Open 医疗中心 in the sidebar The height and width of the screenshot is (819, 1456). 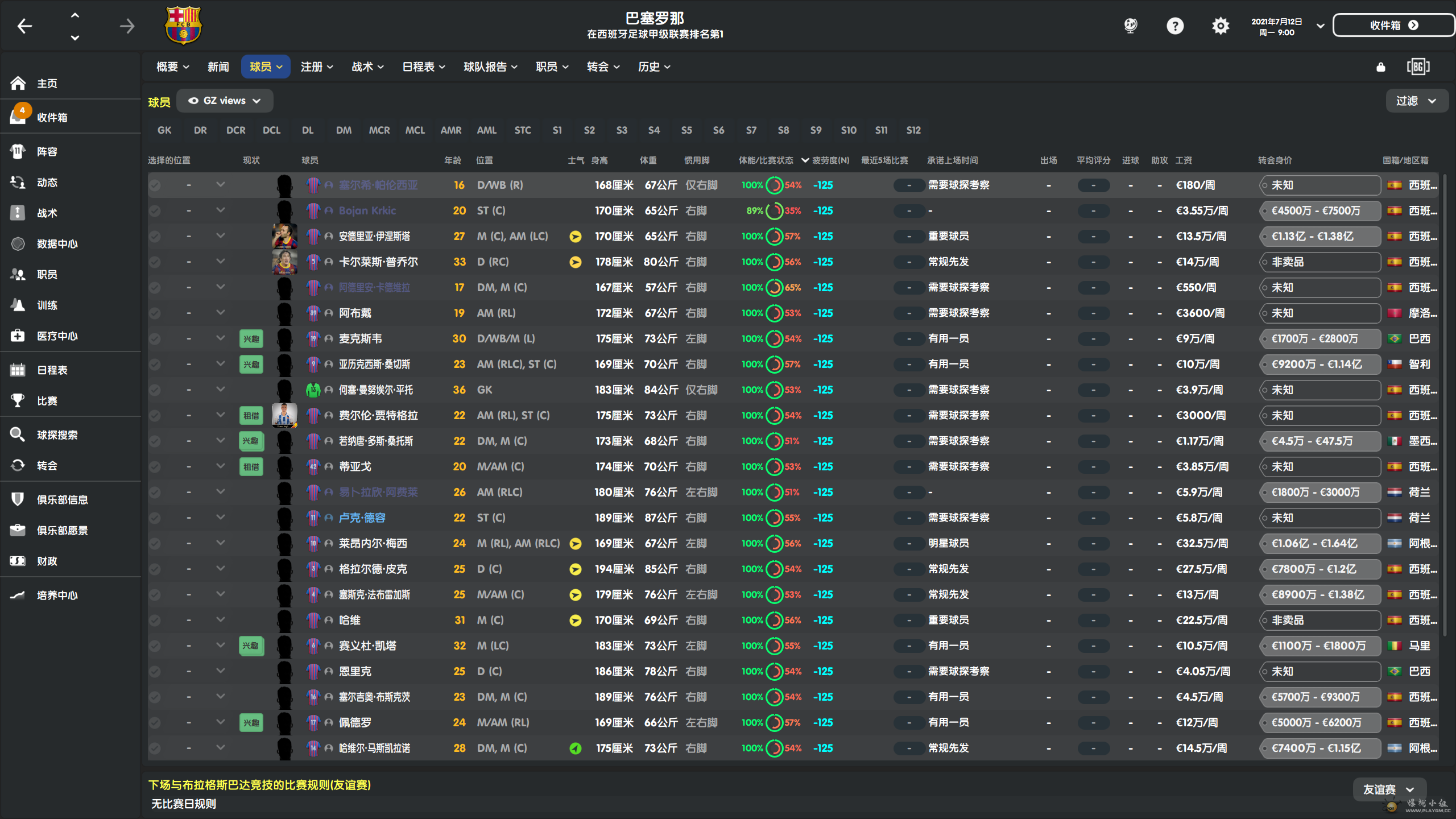tap(57, 336)
